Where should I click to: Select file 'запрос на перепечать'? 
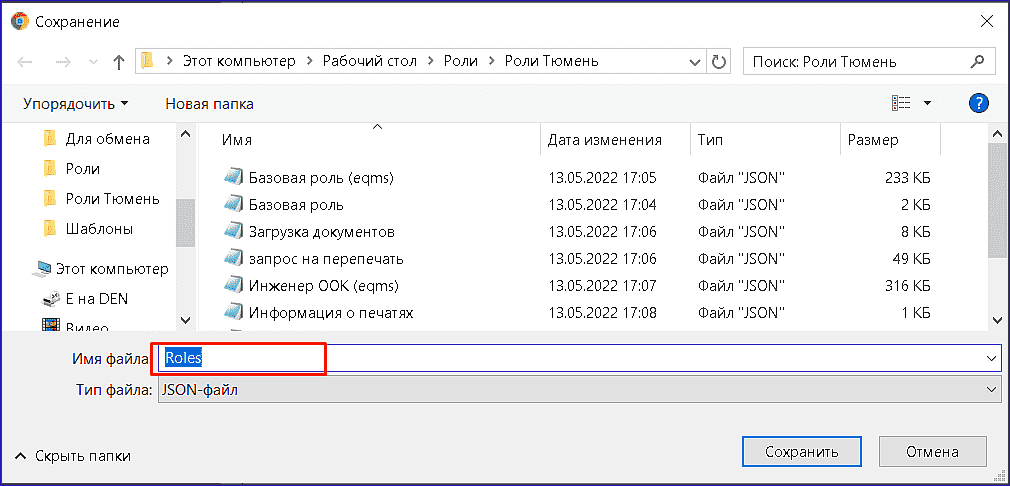pos(326,259)
